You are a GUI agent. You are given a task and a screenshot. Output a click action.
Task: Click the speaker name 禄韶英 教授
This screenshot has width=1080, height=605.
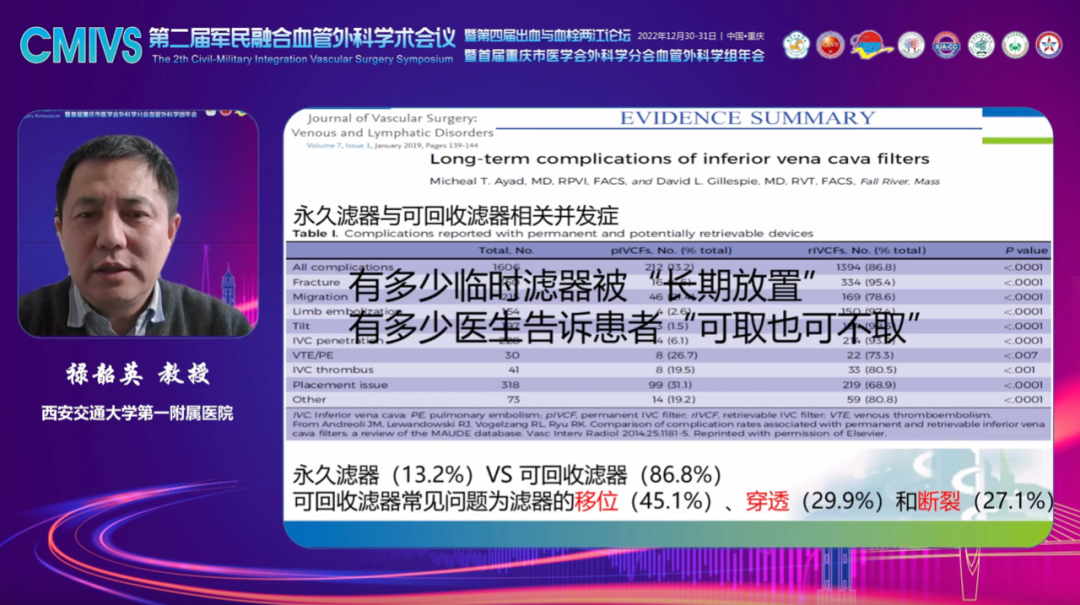(138, 374)
